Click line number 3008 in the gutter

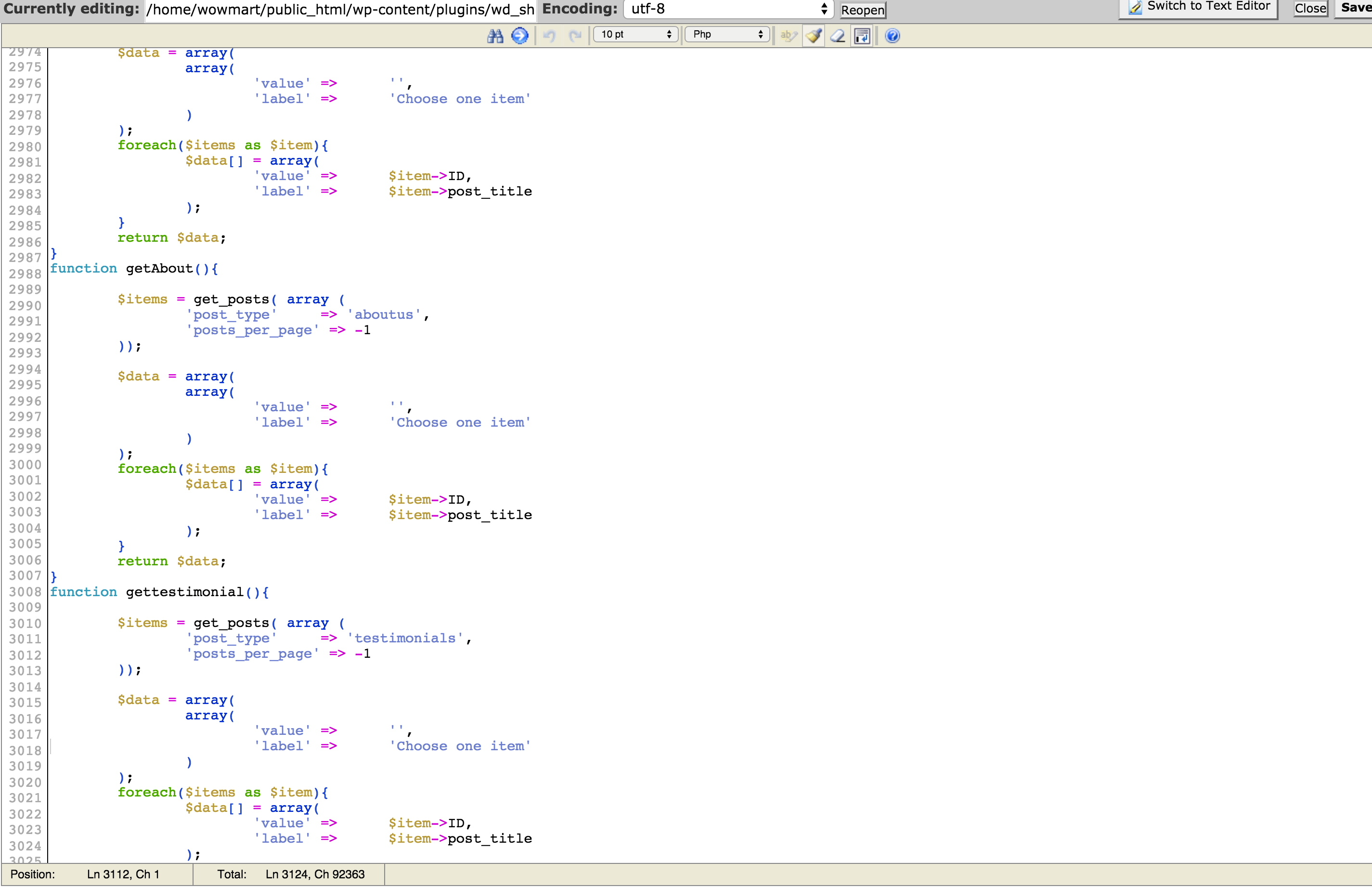click(25, 591)
